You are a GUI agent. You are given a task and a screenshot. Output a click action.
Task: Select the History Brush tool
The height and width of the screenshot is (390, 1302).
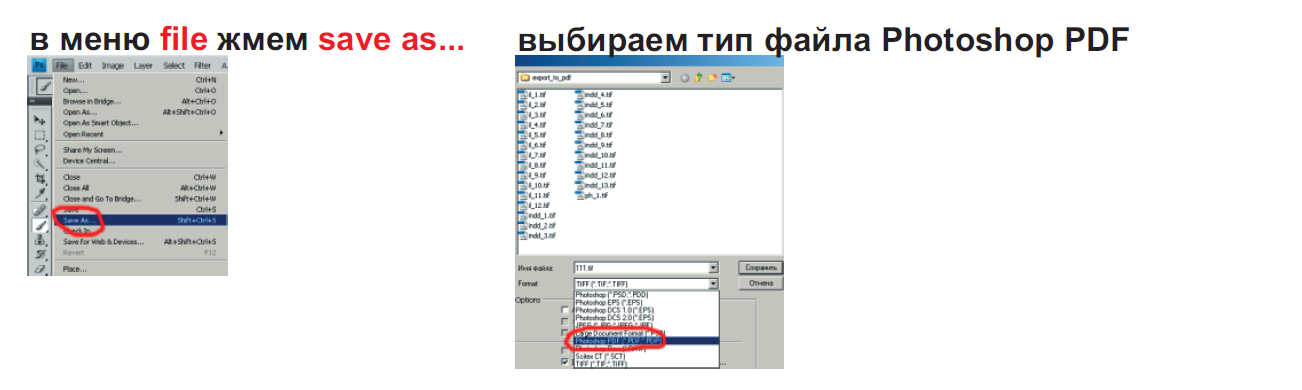coord(40,254)
